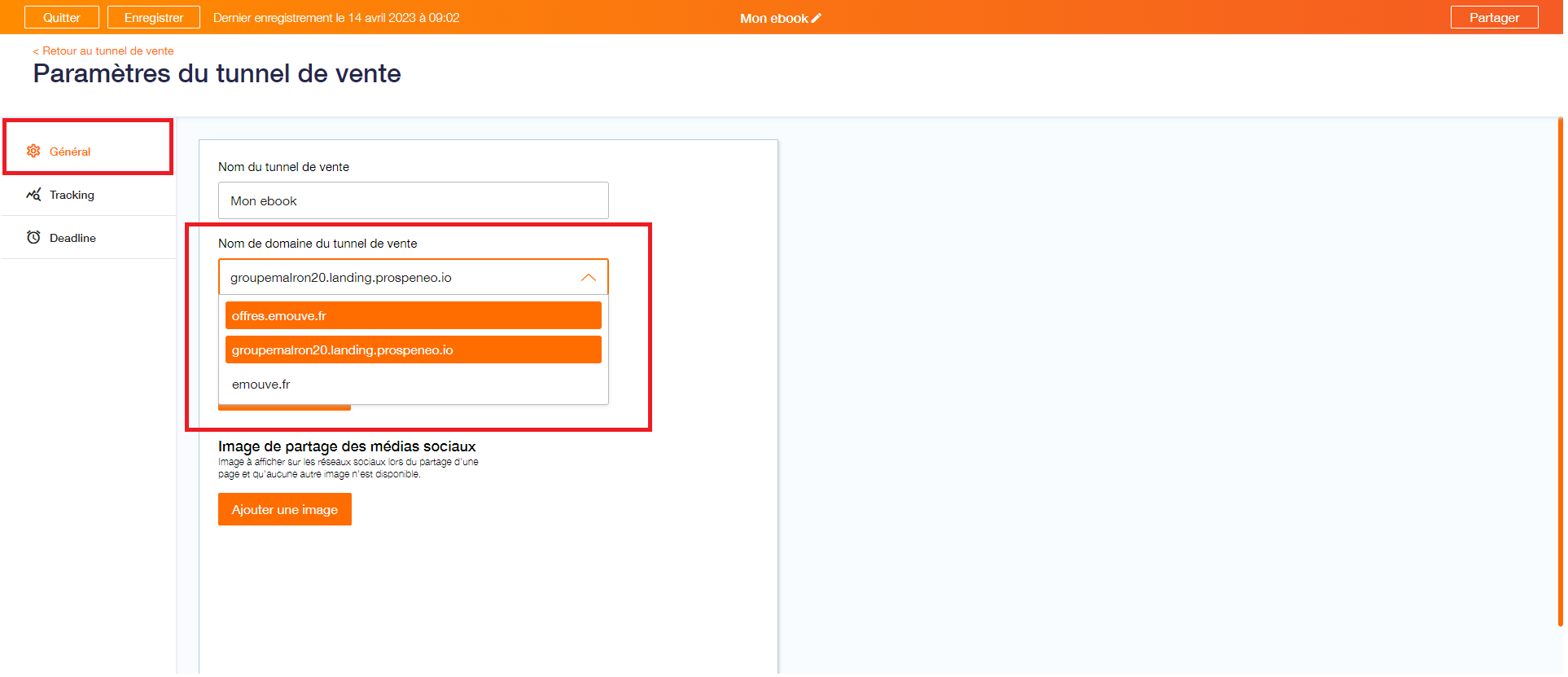
Task: Click Ajouter une image button
Action: pyautogui.click(x=285, y=509)
